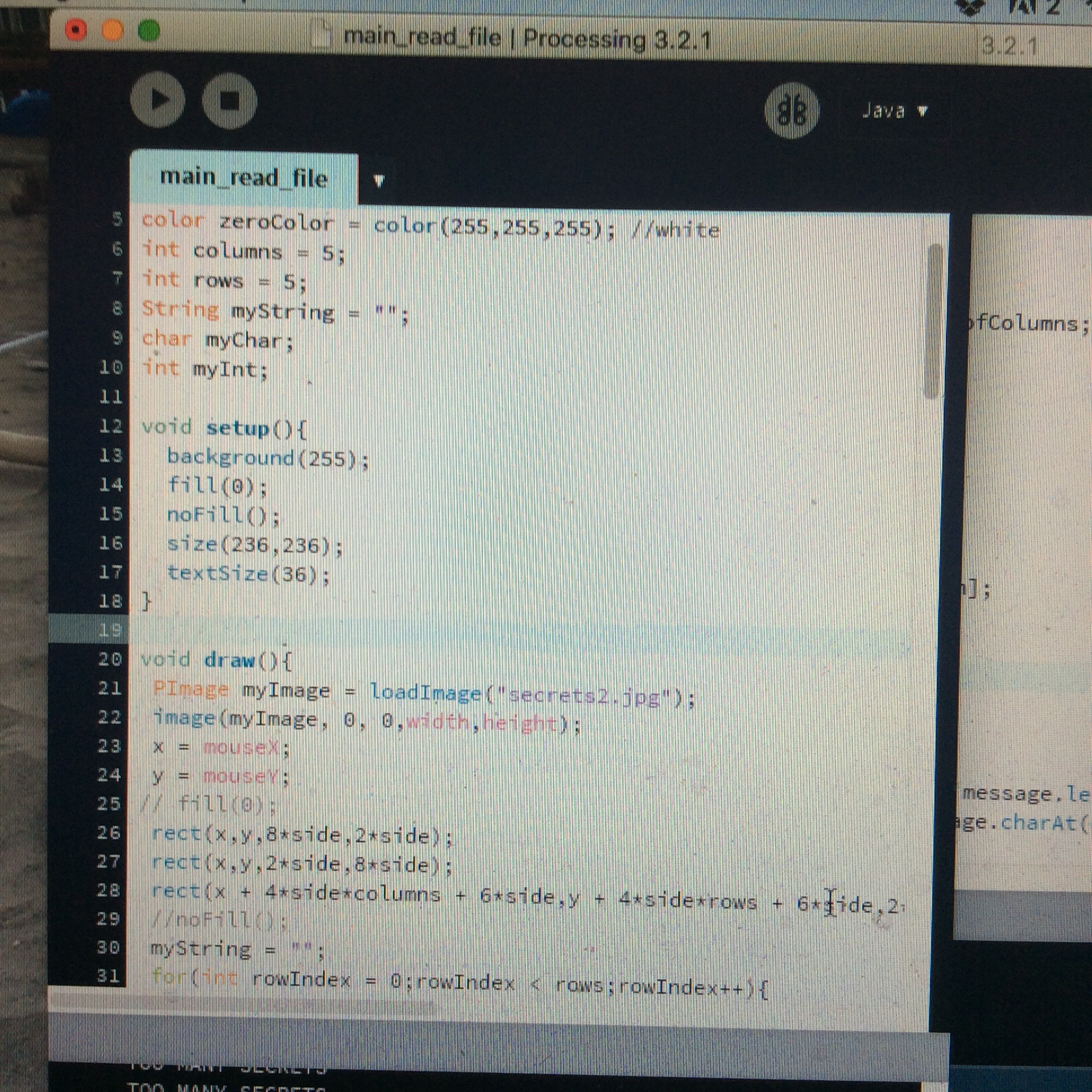Click the '//white' comment on line 5
1092x1092 pixels.
pyautogui.click(x=674, y=231)
